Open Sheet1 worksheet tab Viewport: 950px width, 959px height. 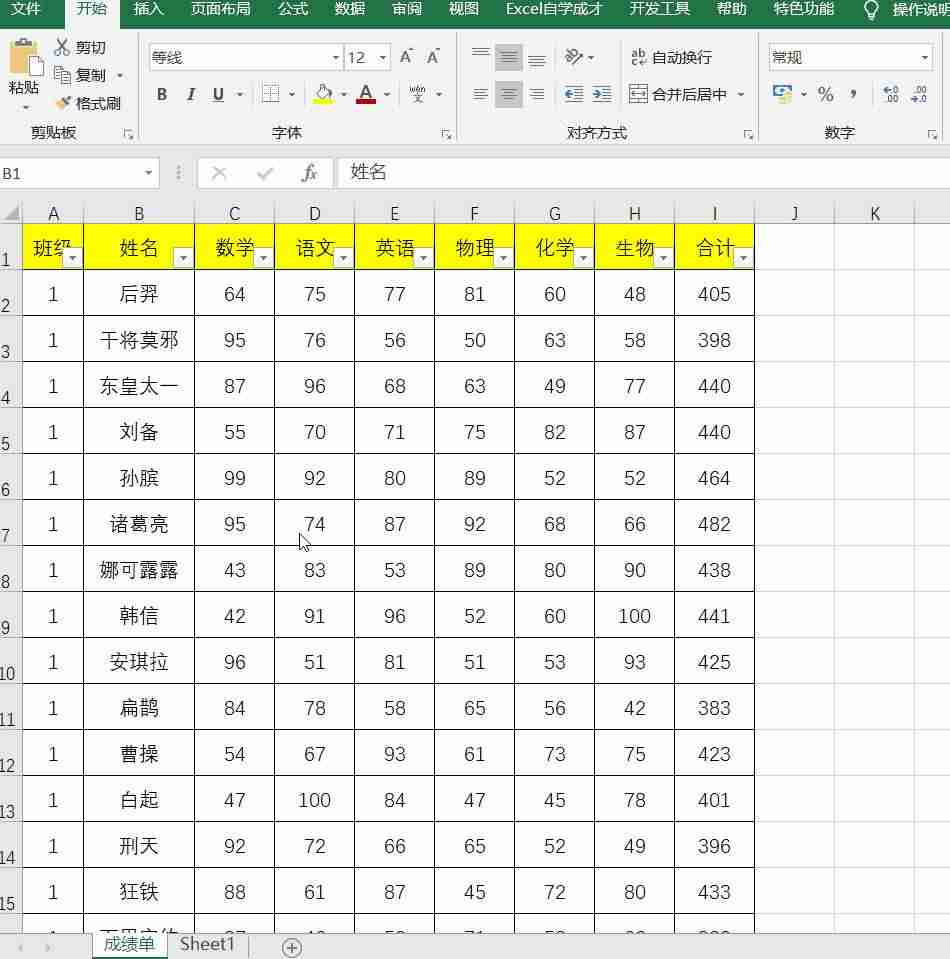click(207, 944)
